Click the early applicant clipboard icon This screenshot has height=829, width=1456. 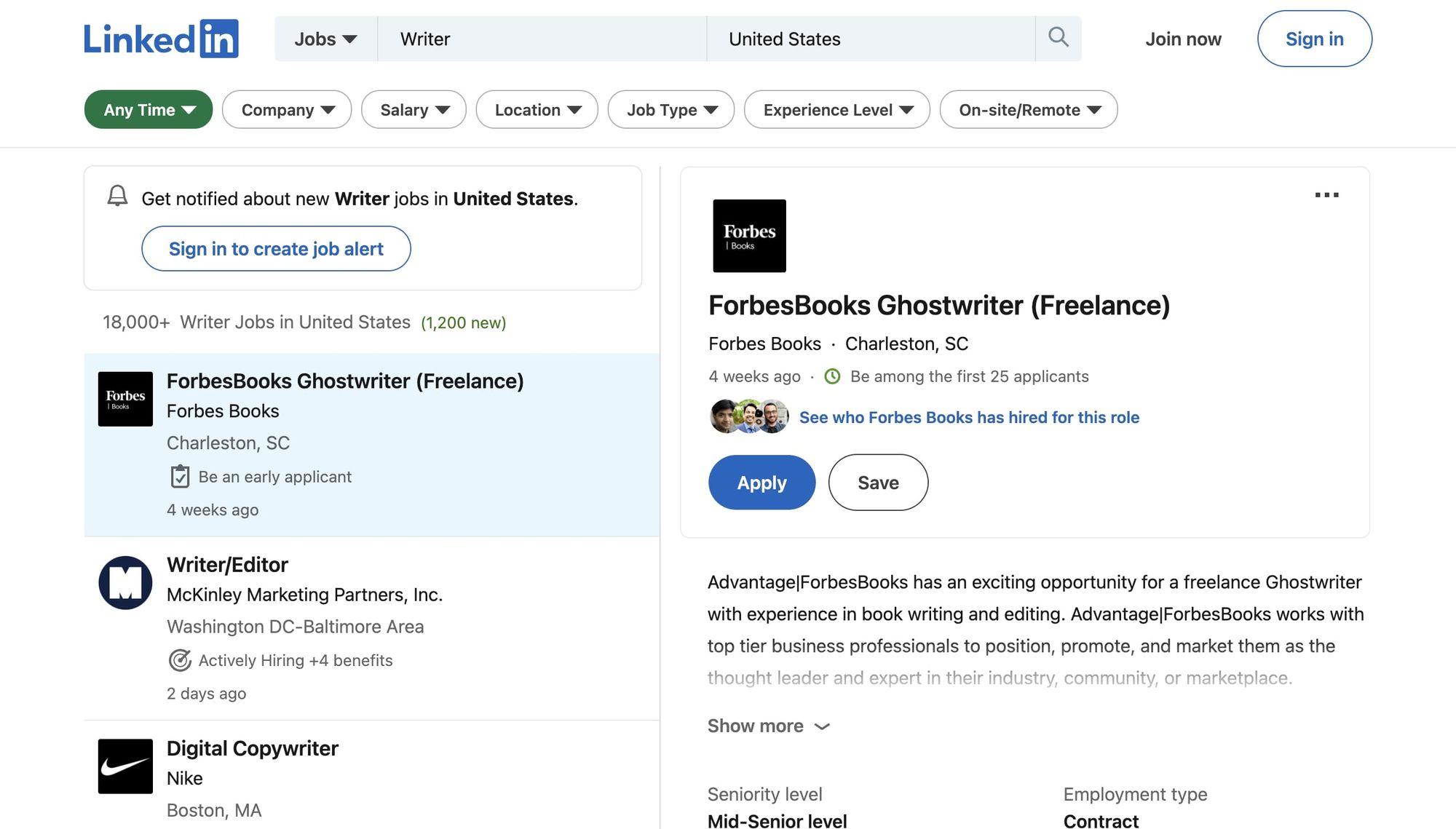(180, 476)
